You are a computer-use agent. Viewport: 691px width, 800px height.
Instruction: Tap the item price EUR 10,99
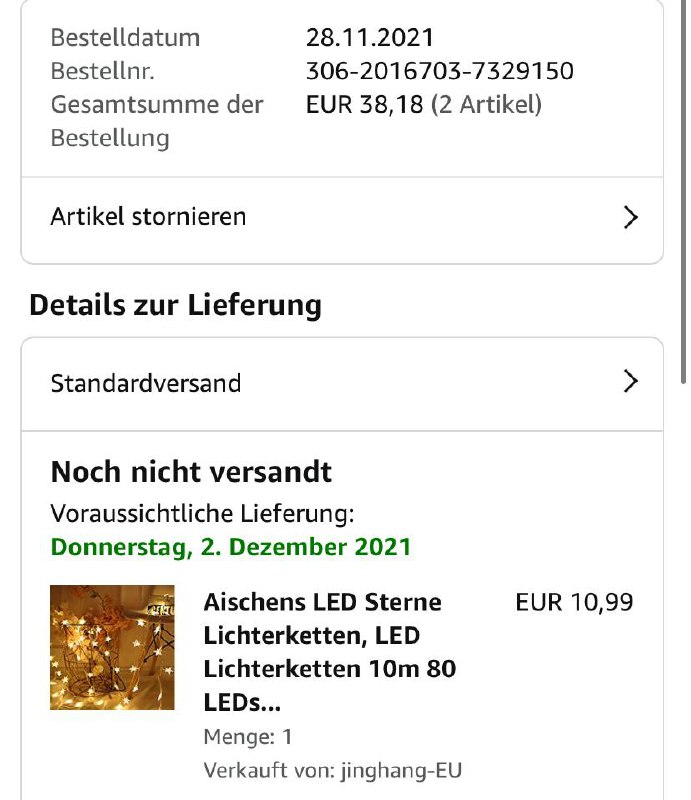(574, 603)
